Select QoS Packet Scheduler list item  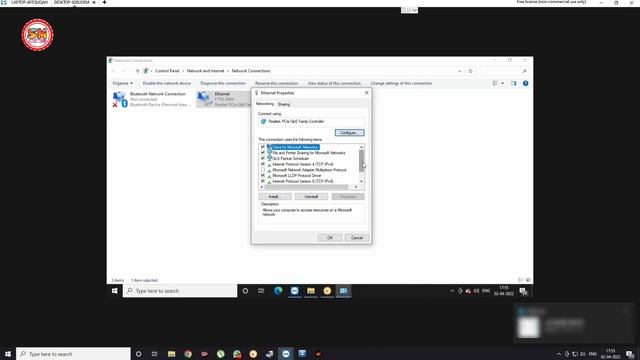(291, 158)
